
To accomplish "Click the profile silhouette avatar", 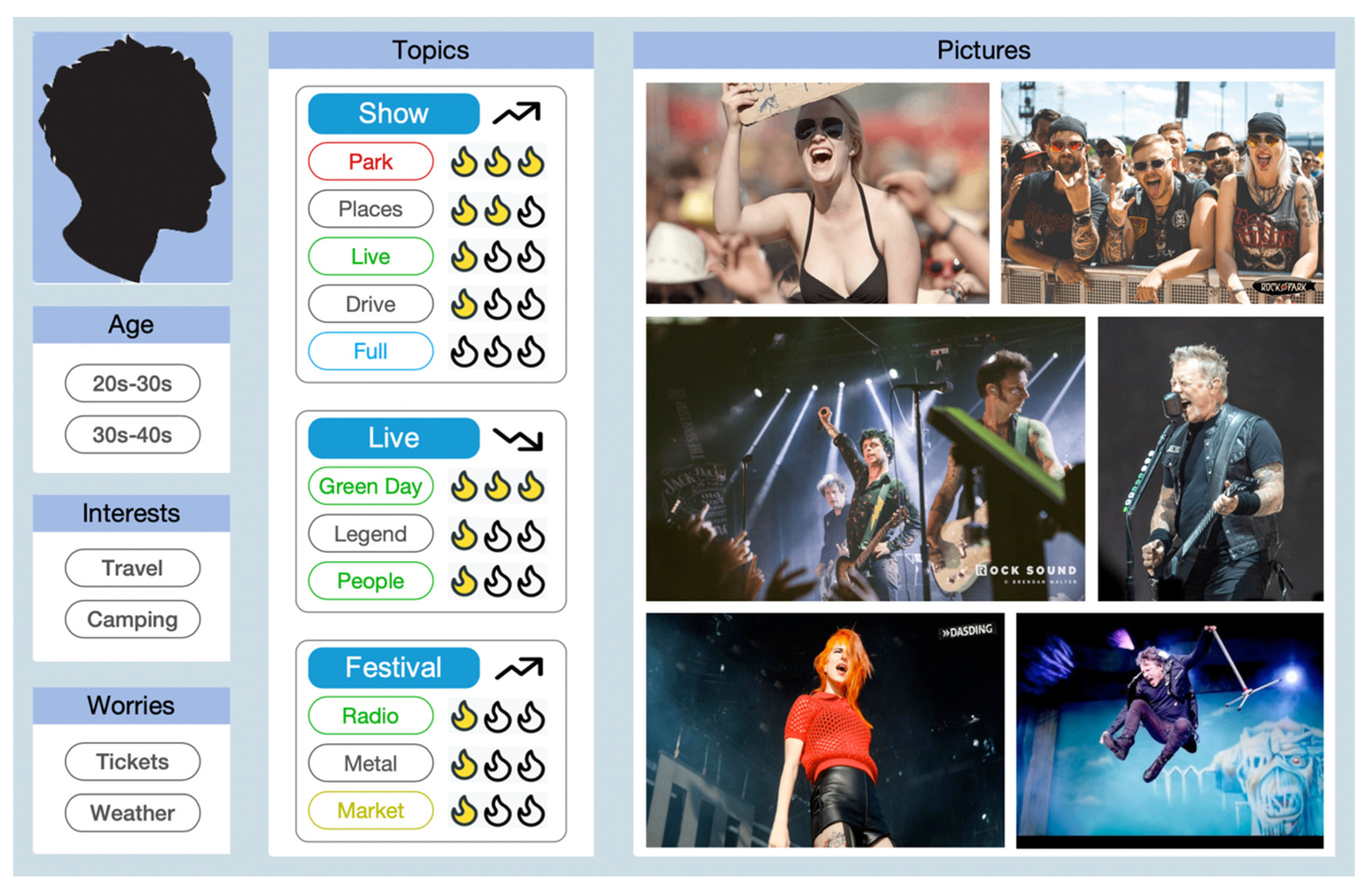I will [132, 157].
